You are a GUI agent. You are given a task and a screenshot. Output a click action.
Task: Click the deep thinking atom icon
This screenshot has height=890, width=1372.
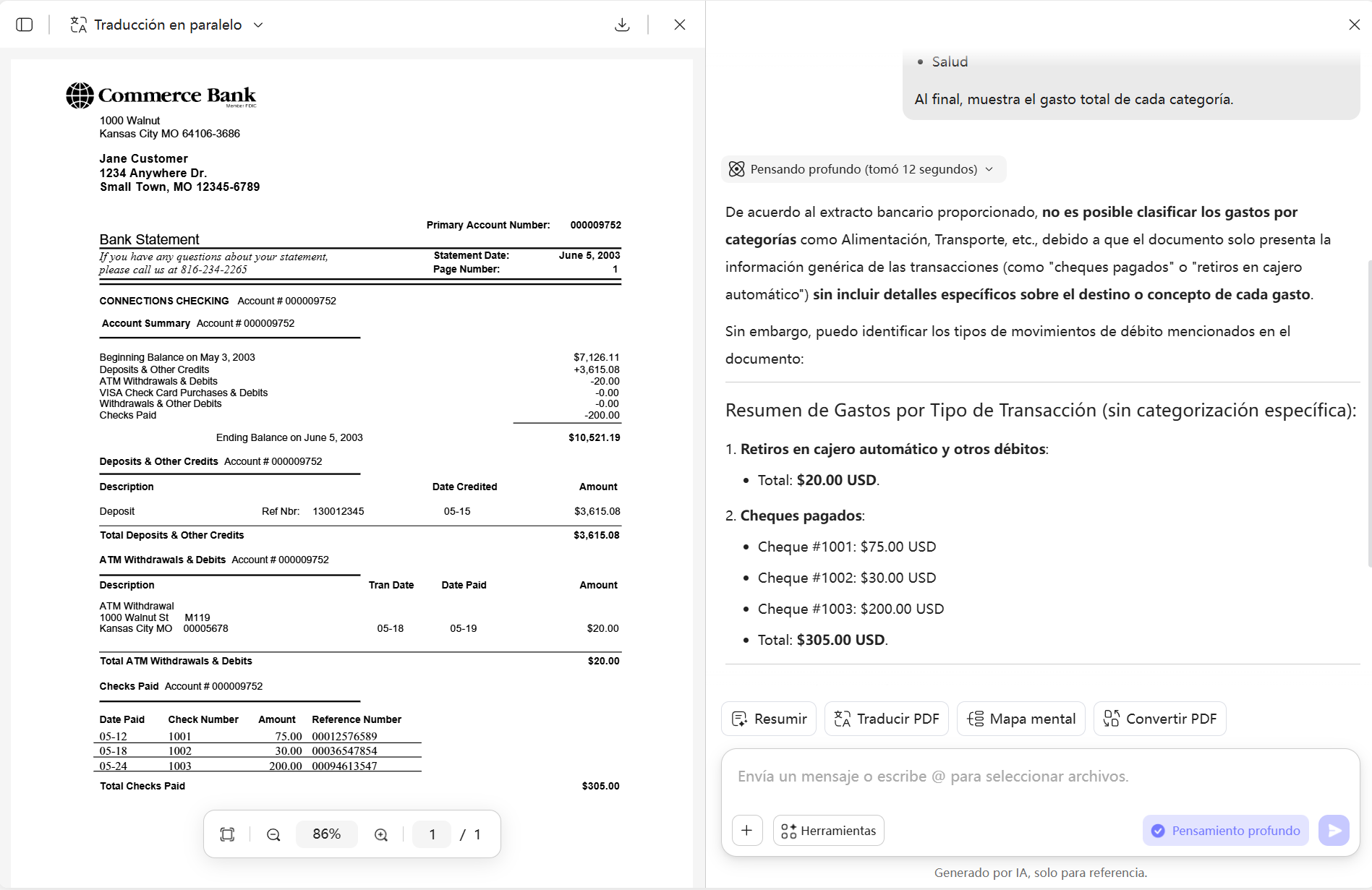pos(736,169)
